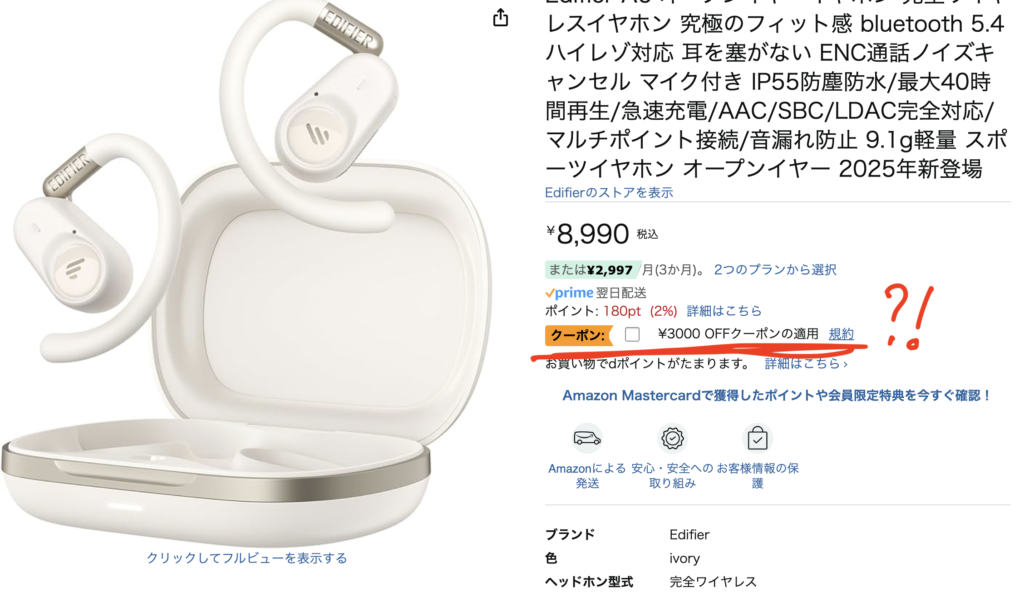Click the または¥2,997 monthly payment badge
The width and height of the screenshot is (1024, 597).
[592, 270]
